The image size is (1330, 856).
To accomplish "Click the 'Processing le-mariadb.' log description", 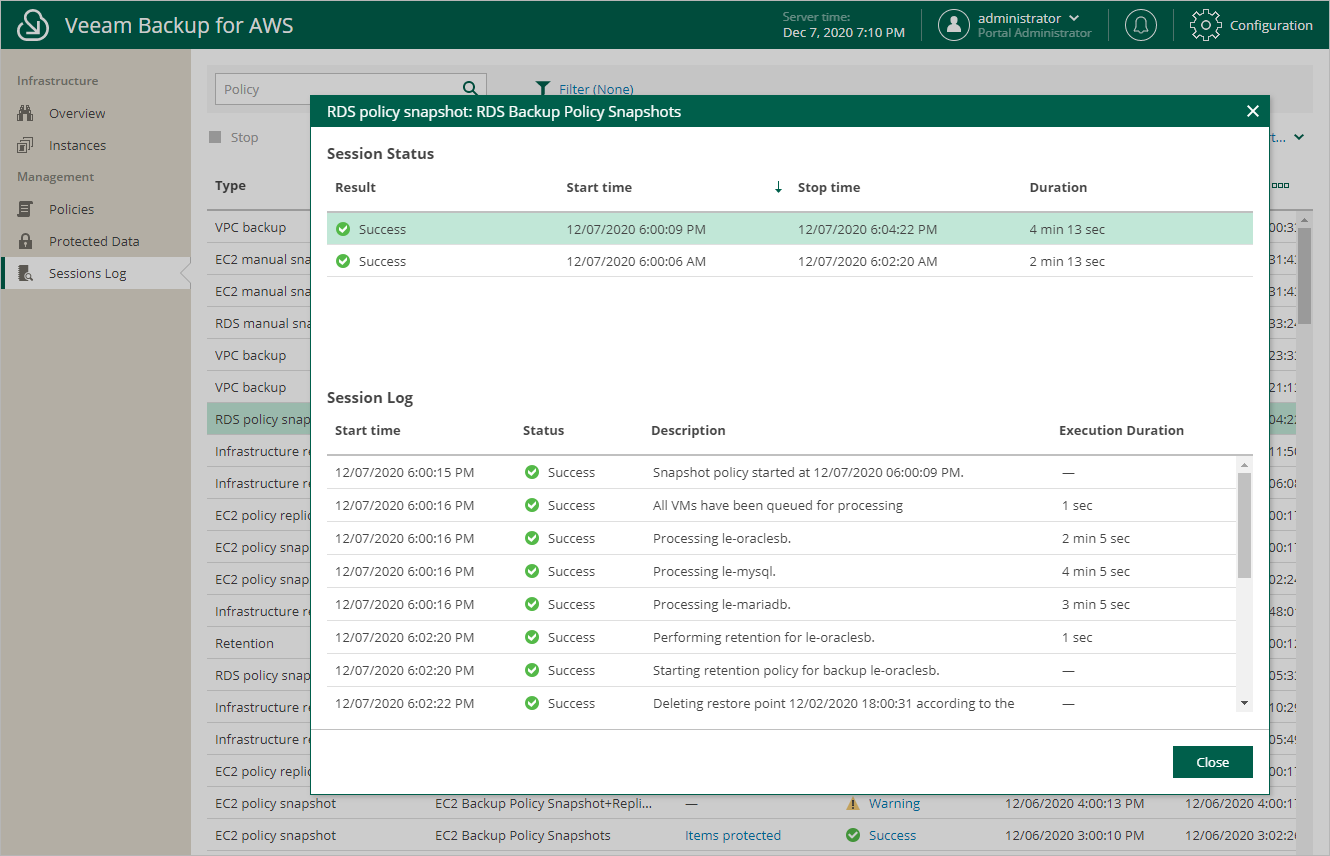I will point(721,604).
